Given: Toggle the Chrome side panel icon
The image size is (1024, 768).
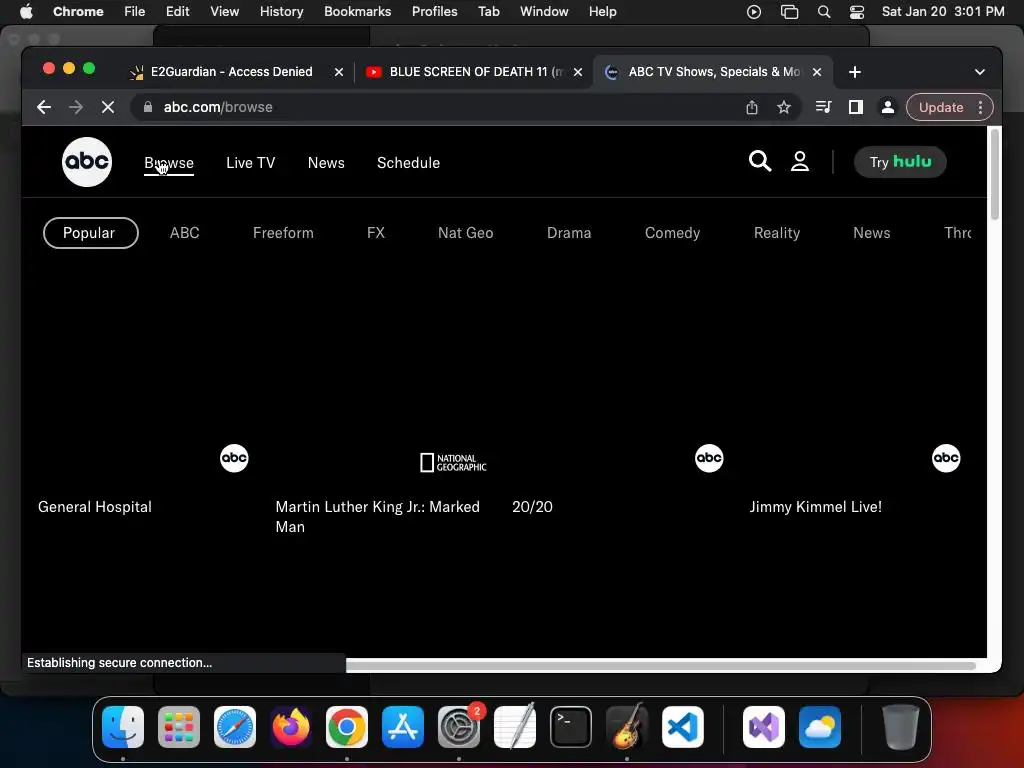Looking at the screenshot, I should (x=856, y=107).
